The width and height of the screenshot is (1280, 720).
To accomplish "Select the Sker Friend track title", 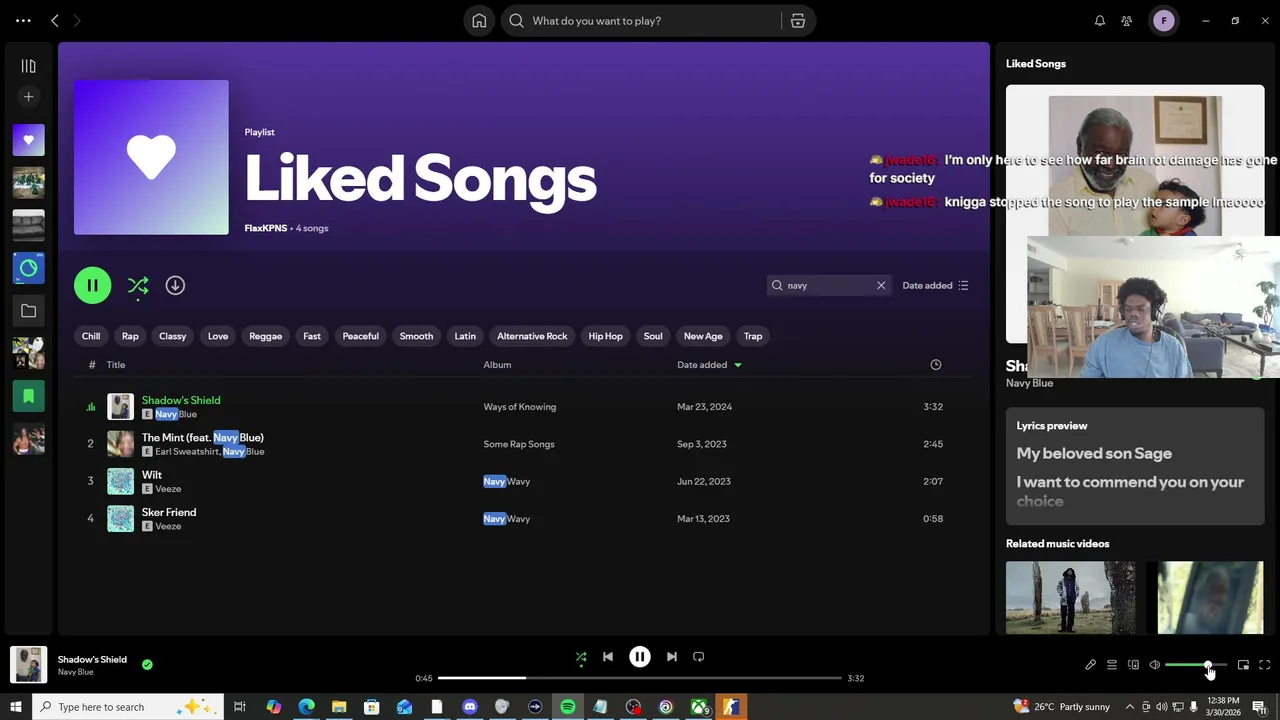I will click(169, 512).
